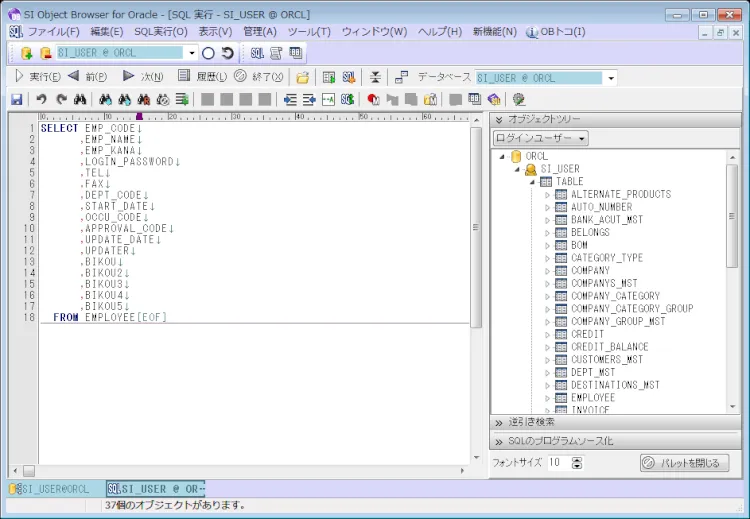Click the open file folder icon
This screenshot has height=519, width=750.
(x=302, y=77)
